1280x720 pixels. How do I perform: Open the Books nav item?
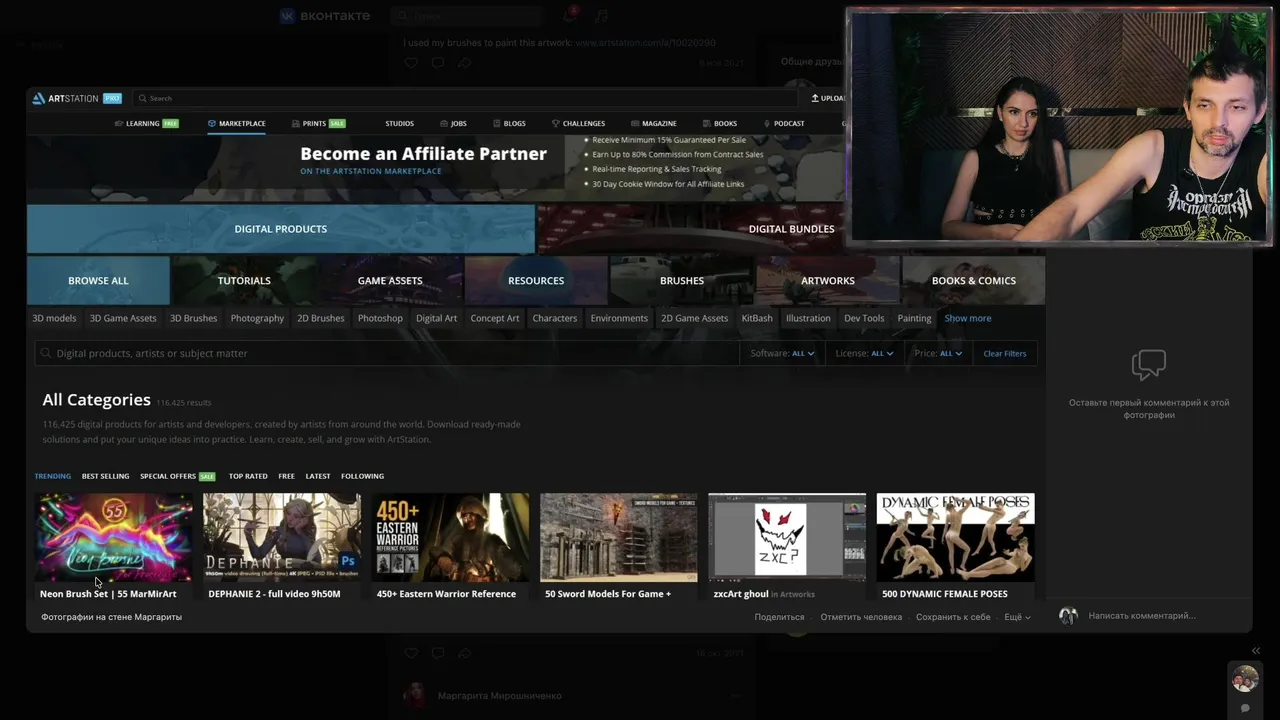coord(720,123)
